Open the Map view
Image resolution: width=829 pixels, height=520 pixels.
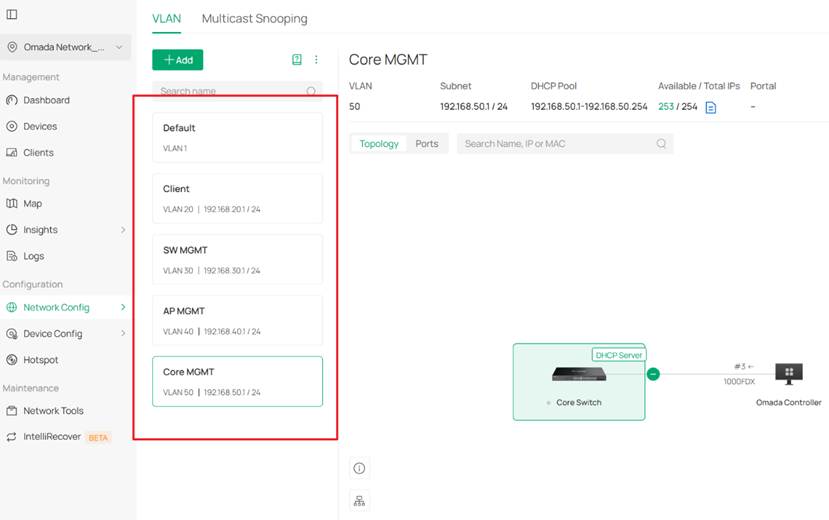pyautogui.click(x=32, y=203)
